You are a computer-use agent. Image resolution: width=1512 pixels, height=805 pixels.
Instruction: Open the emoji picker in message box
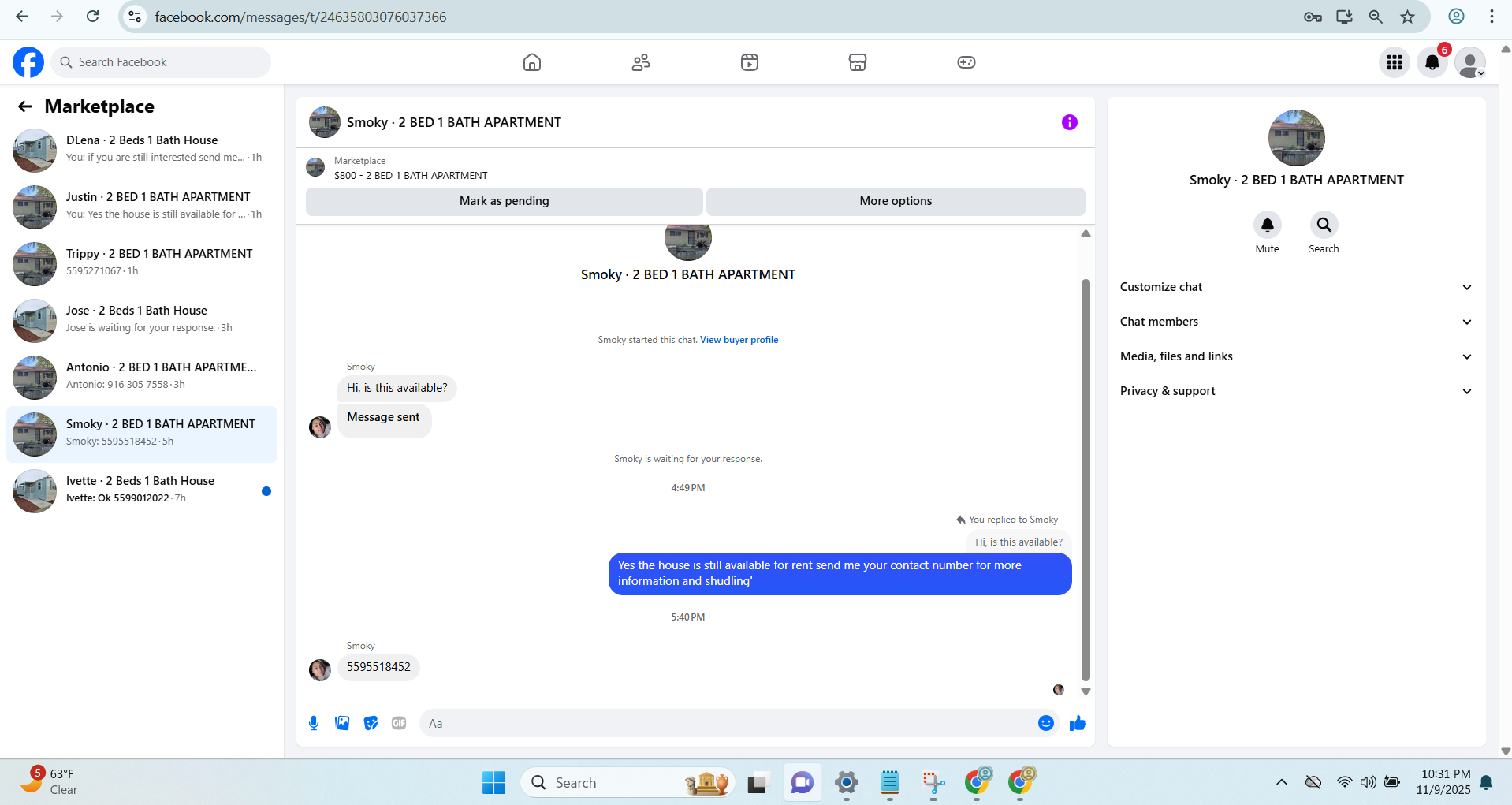(x=1046, y=723)
